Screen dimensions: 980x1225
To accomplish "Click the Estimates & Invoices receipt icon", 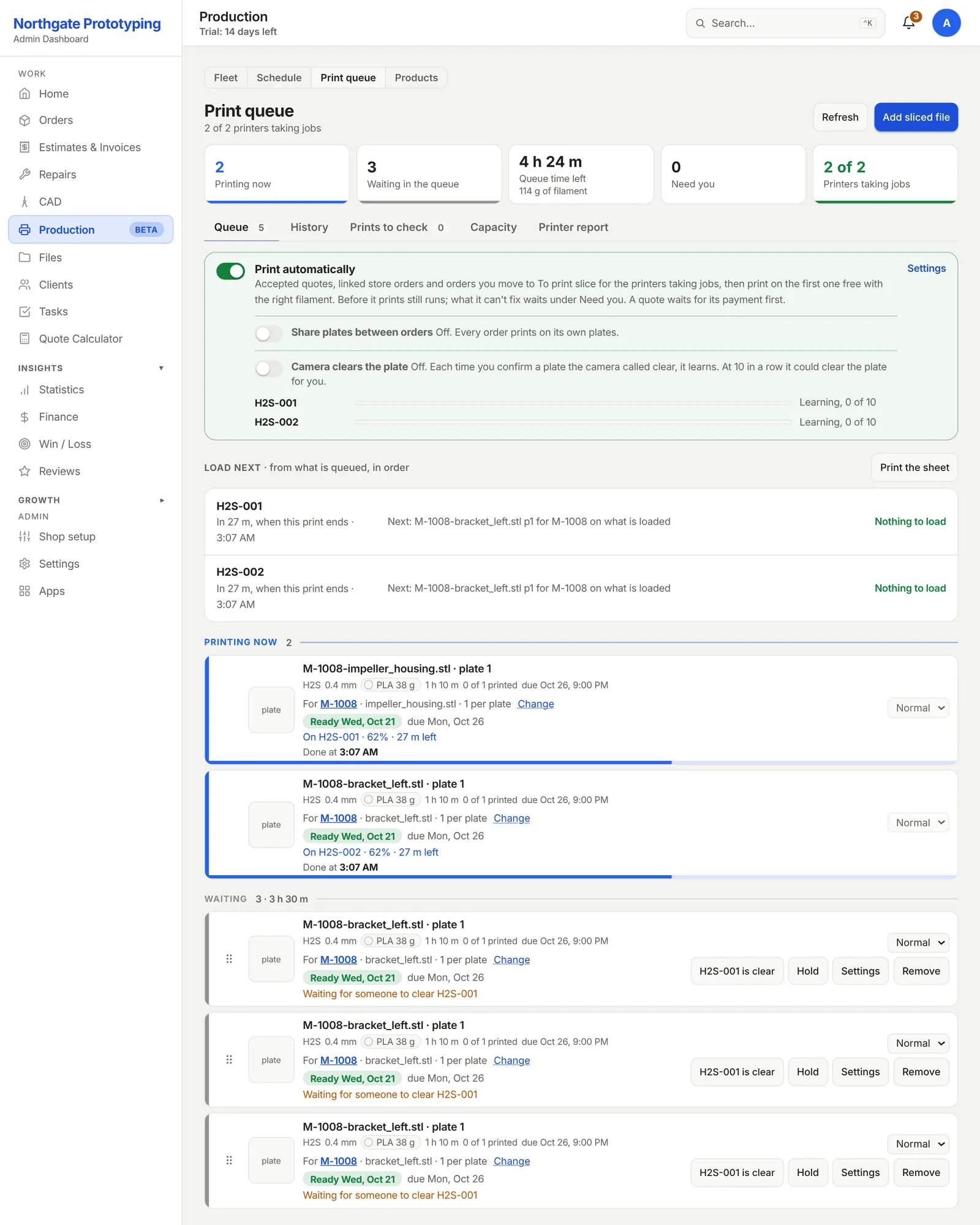I will [24, 147].
